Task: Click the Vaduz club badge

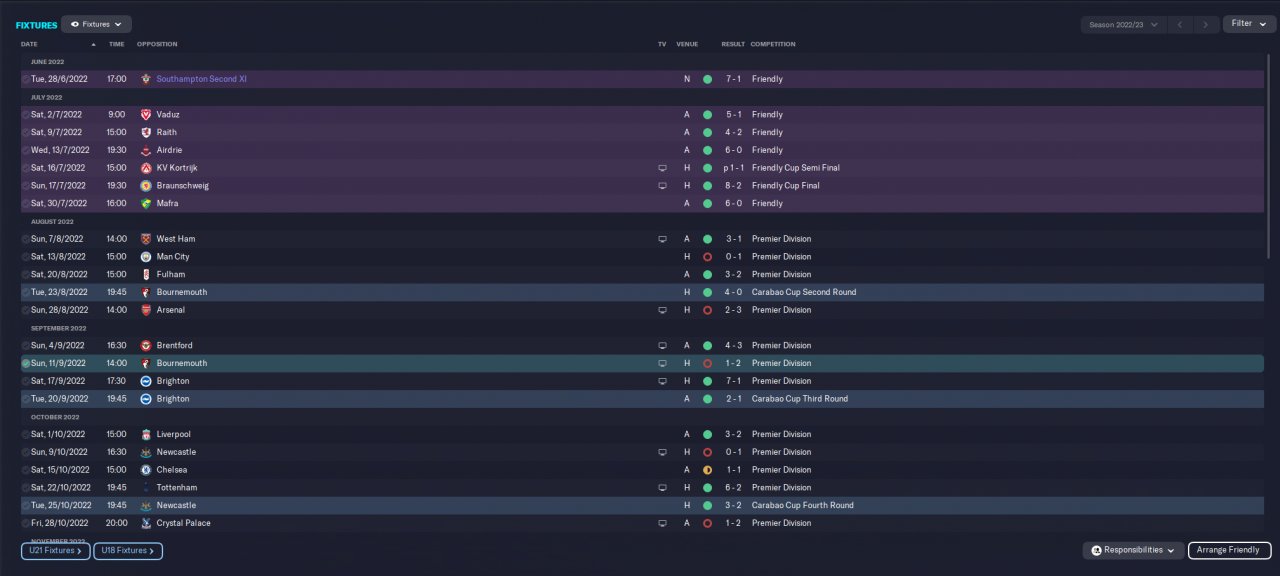Action: [146, 115]
